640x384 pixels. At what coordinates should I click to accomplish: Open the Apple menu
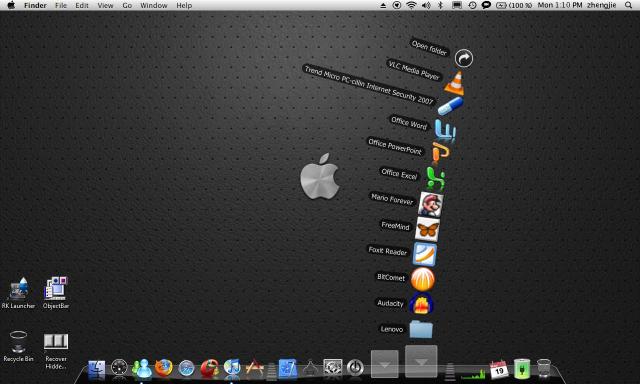(x=11, y=5)
